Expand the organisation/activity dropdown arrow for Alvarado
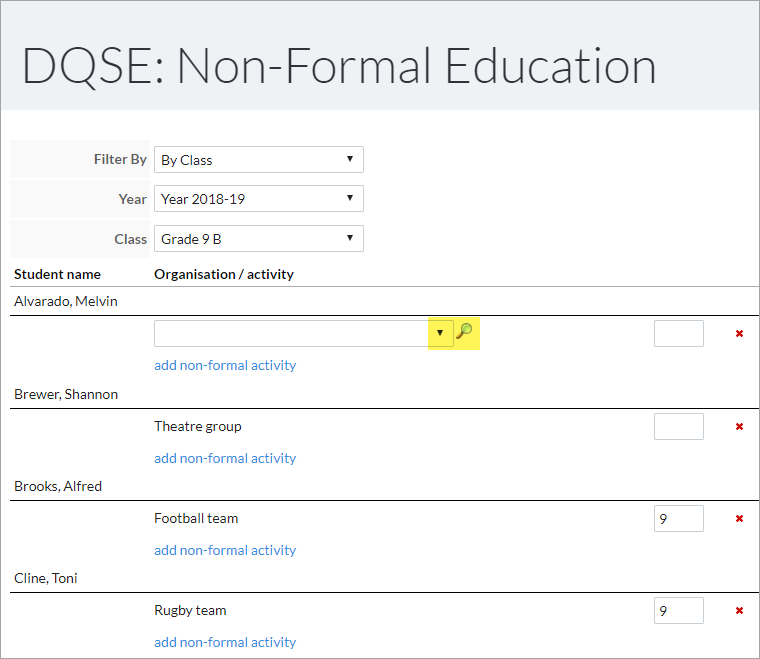760x659 pixels. click(x=440, y=333)
